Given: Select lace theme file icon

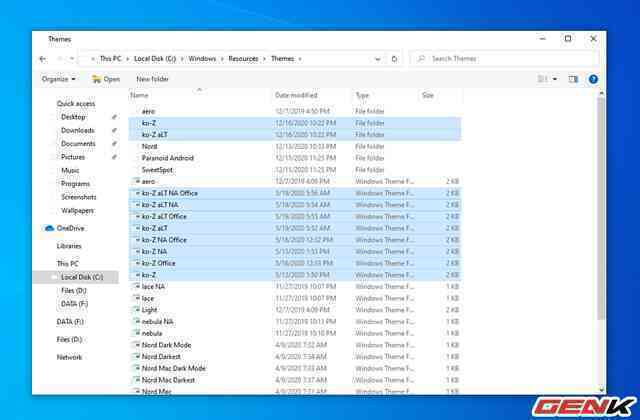Looking at the screenshot, I should point(137,298).
